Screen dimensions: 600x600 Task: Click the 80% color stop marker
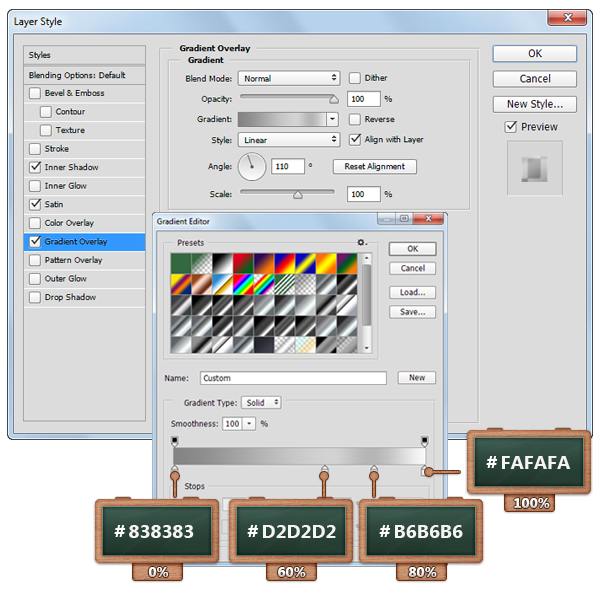(x=374, y=470)
